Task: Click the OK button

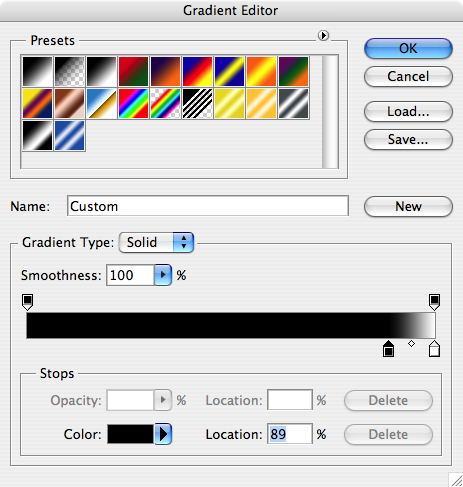Action: click(x=408, y=49)
